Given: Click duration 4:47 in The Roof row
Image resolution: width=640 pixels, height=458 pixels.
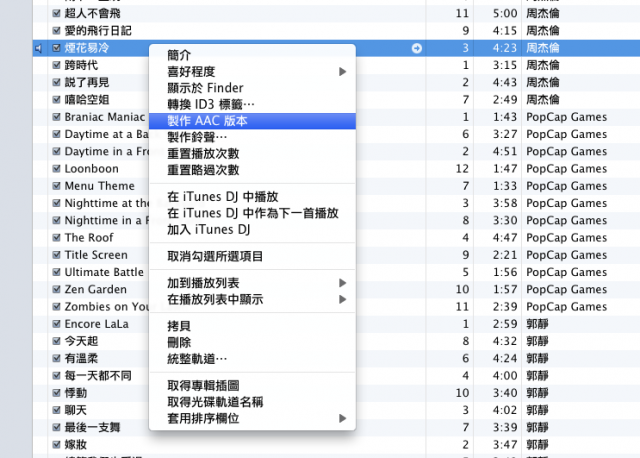Looking at the screenshot, I should tap(505, 238).
